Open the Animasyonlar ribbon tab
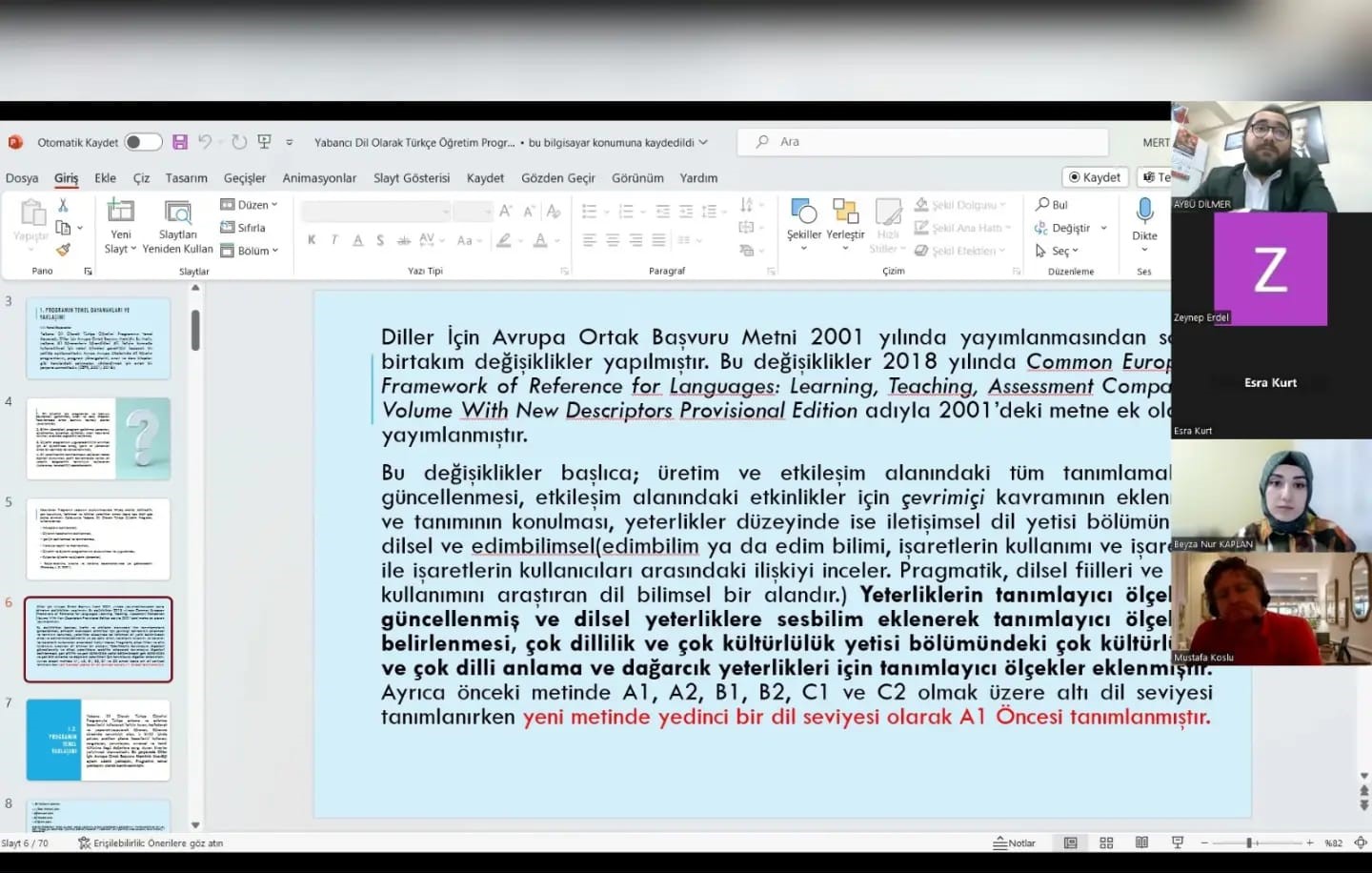This screenshot has width=1372, height=873. coord(319,178)
